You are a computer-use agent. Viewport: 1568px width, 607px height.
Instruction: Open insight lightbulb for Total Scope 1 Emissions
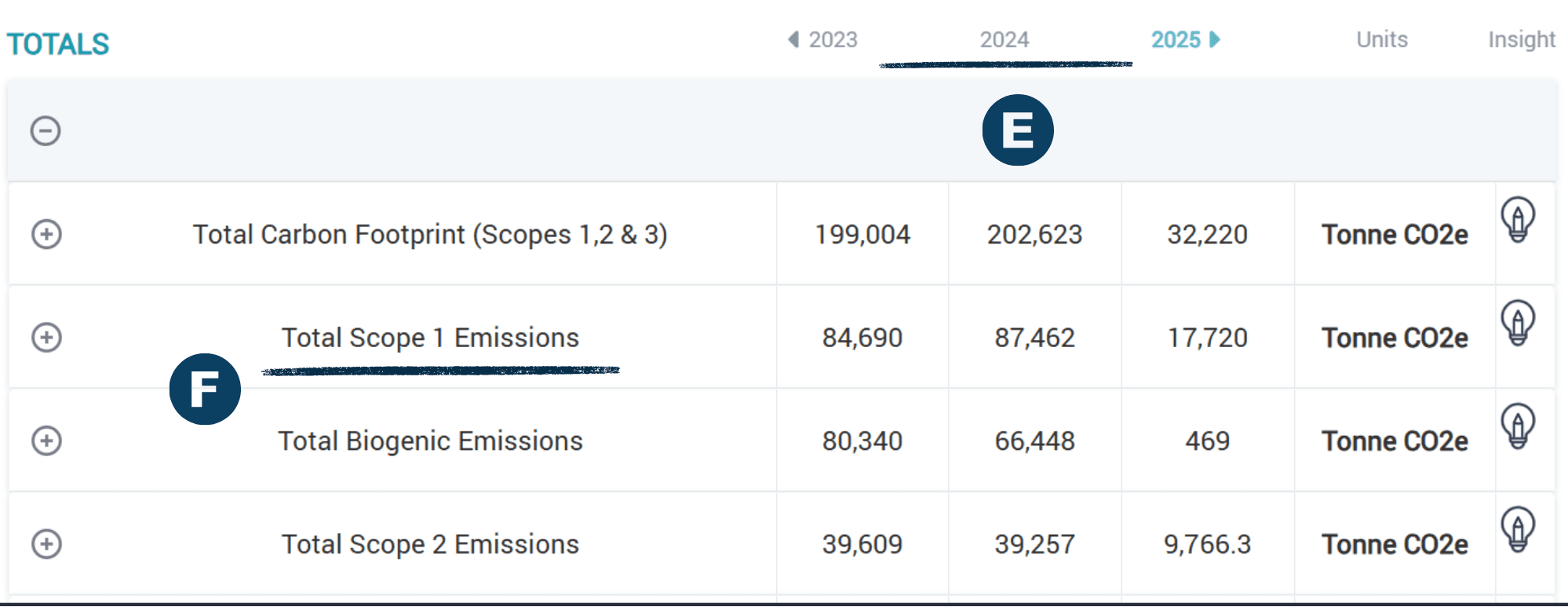pyautogui.click(x=1518, y=323)
